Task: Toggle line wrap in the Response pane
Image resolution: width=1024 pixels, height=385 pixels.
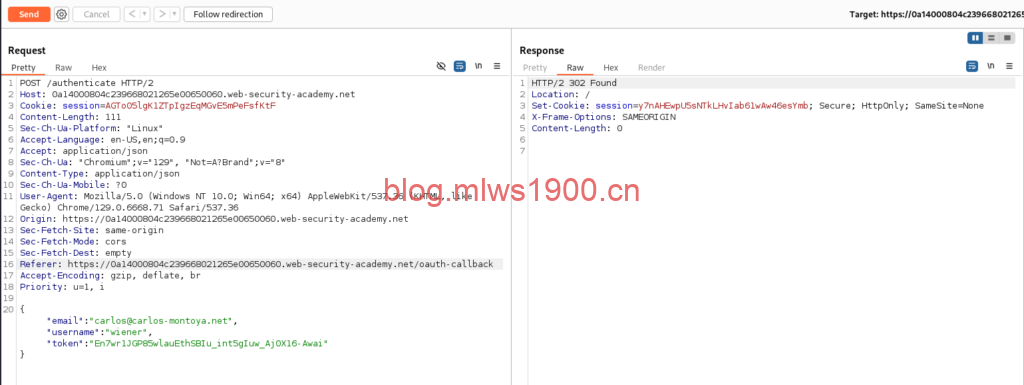Action: click(972, 67)
